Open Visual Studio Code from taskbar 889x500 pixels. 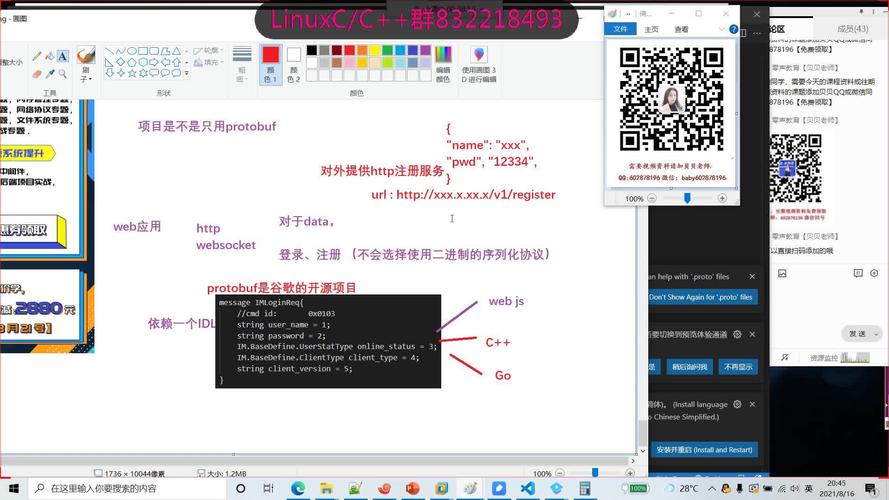[527, 488]
